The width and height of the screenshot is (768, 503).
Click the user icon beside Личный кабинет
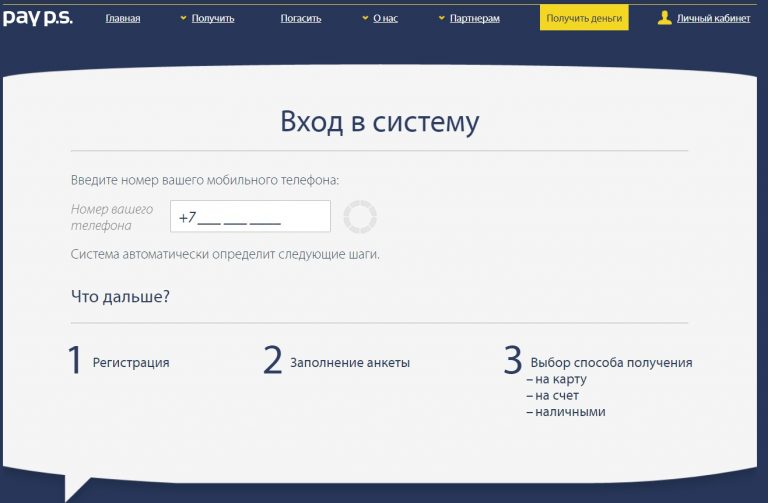coord(664,18)
